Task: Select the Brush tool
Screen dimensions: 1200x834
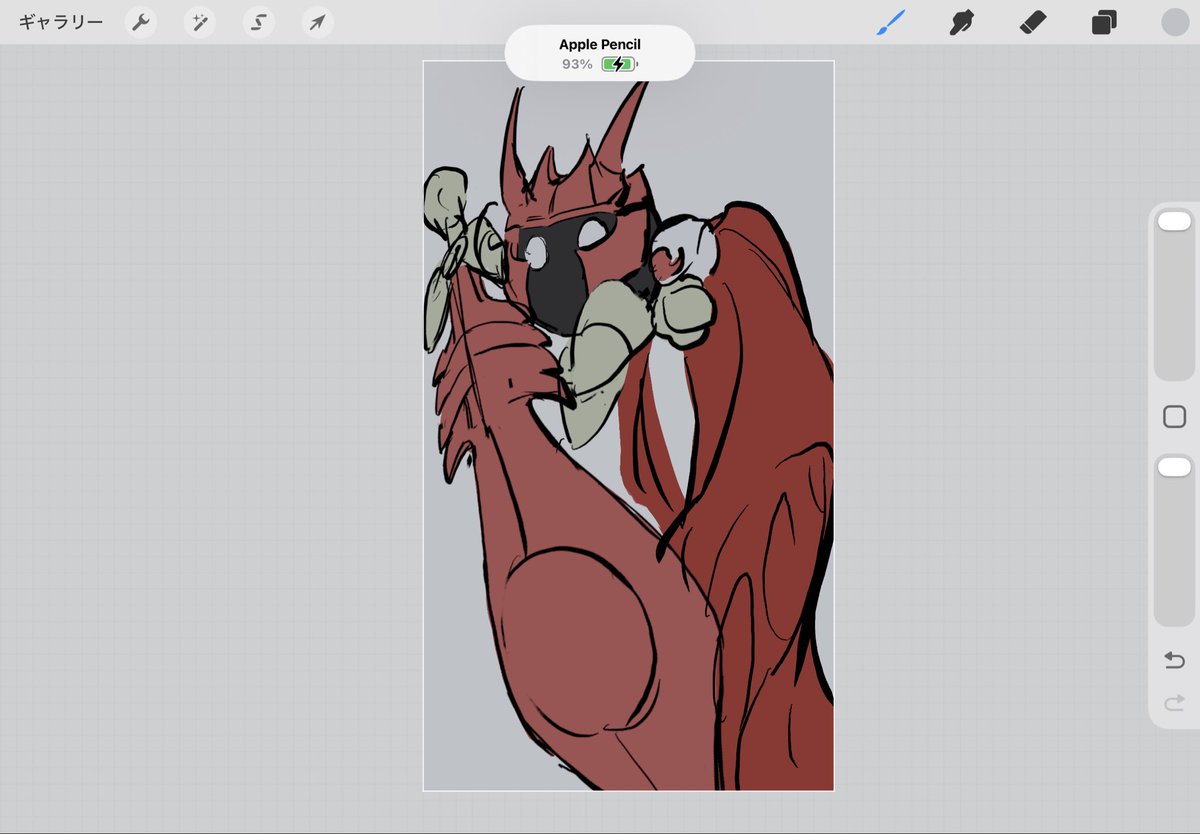Action: [x=890, y=22]
